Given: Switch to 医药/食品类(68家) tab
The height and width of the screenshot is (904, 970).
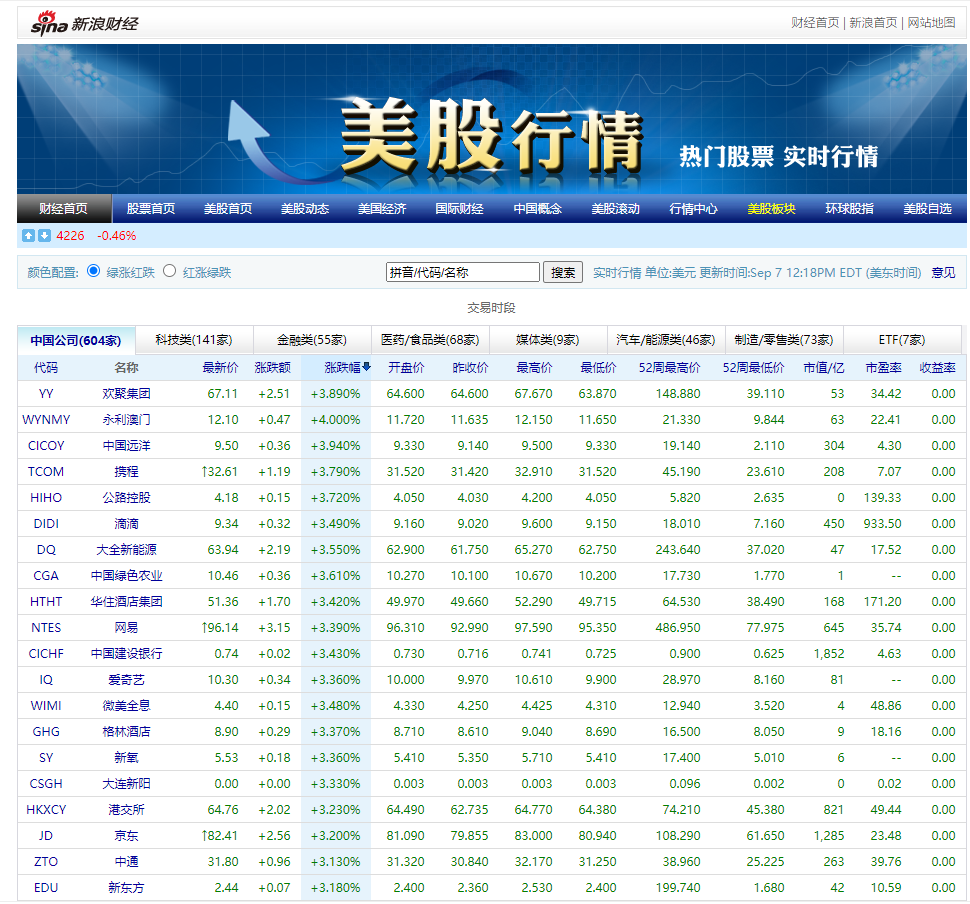Looking at the screenshot, I should click(x=430, y=340).
